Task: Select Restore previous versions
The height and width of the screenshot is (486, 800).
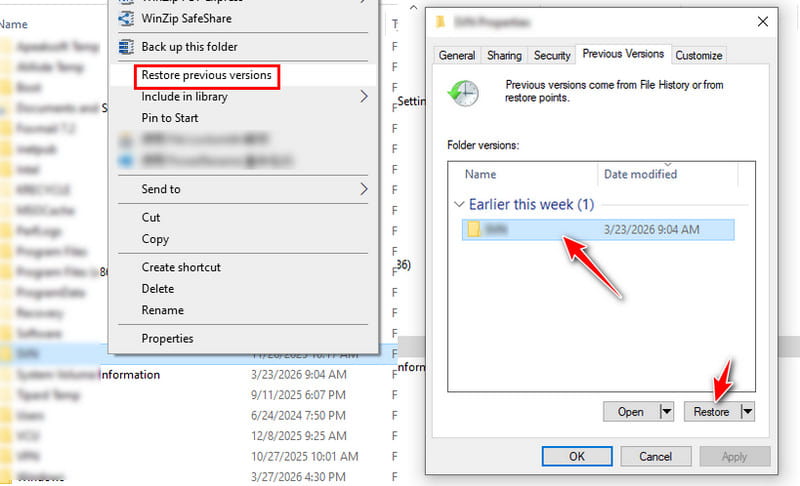Action: [206, 75]
